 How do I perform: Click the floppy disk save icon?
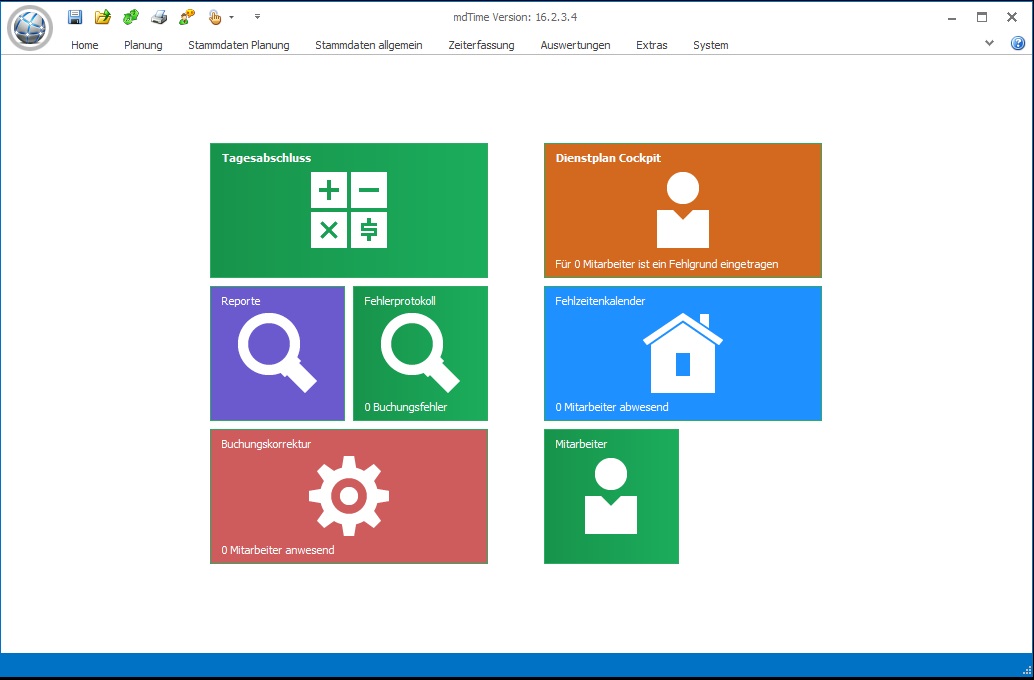point(75,17)
